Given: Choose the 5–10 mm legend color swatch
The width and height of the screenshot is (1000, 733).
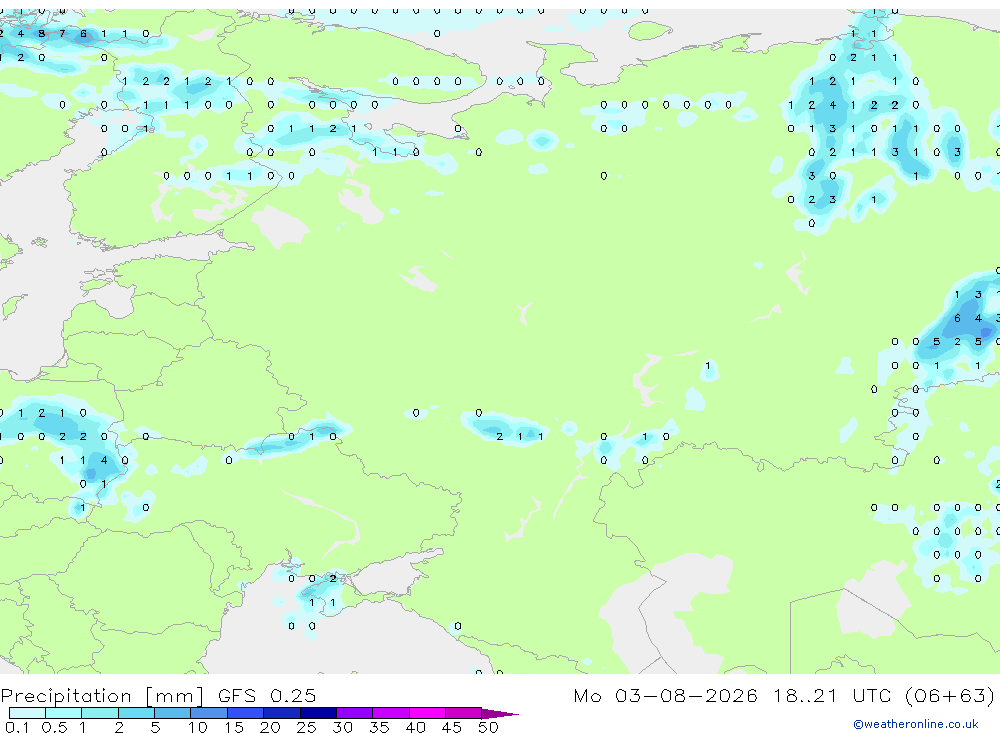Looking at the screenshot, I should pos(172,713).
